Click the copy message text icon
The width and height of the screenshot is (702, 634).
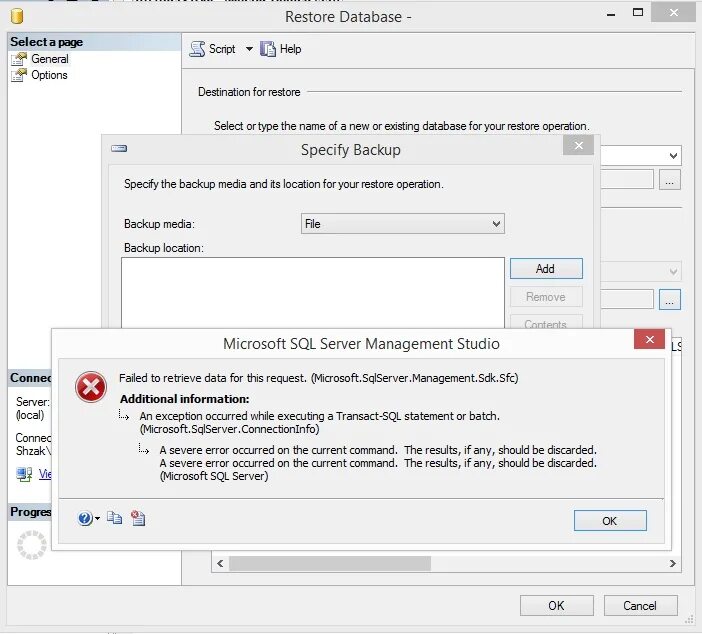pyautogui.click(x=115, y=518)
